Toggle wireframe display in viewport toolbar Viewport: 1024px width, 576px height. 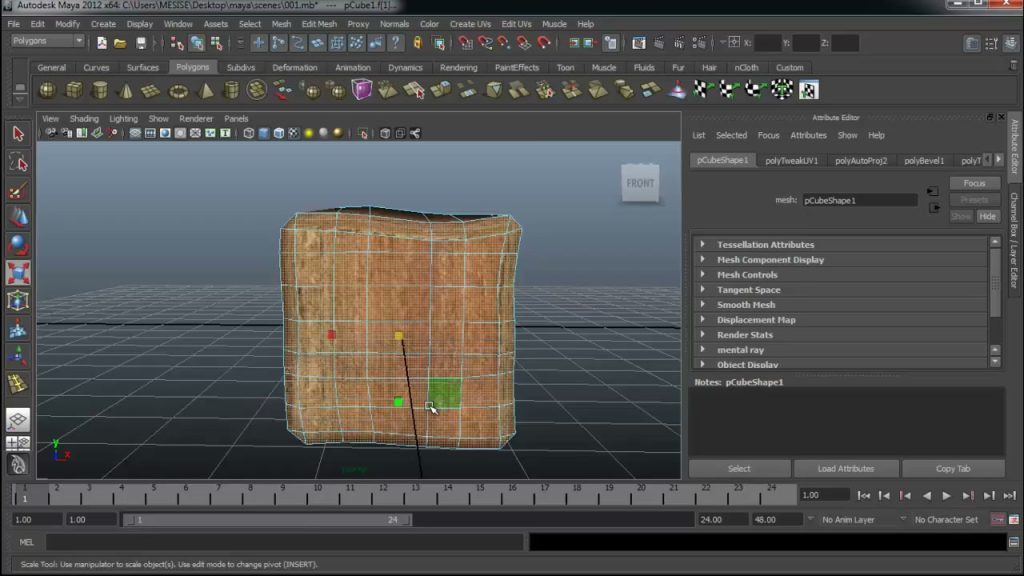tap(249, 133)
